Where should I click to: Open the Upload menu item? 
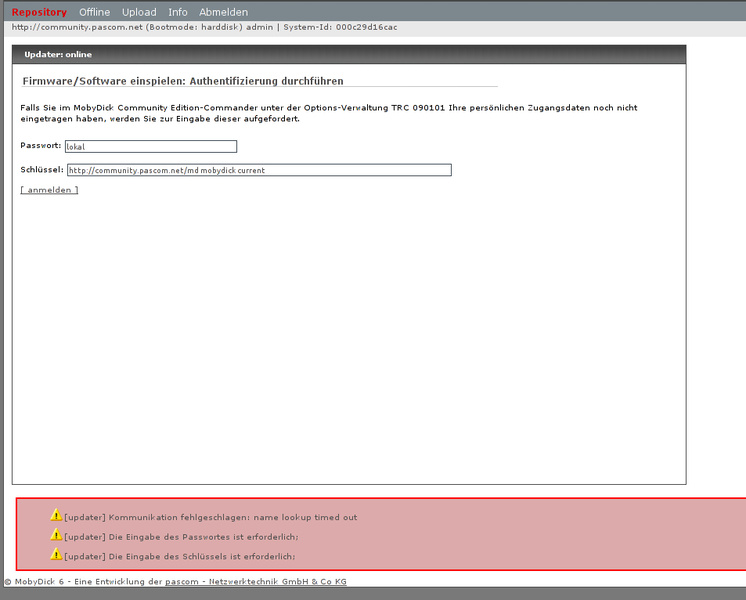point(139,12)
